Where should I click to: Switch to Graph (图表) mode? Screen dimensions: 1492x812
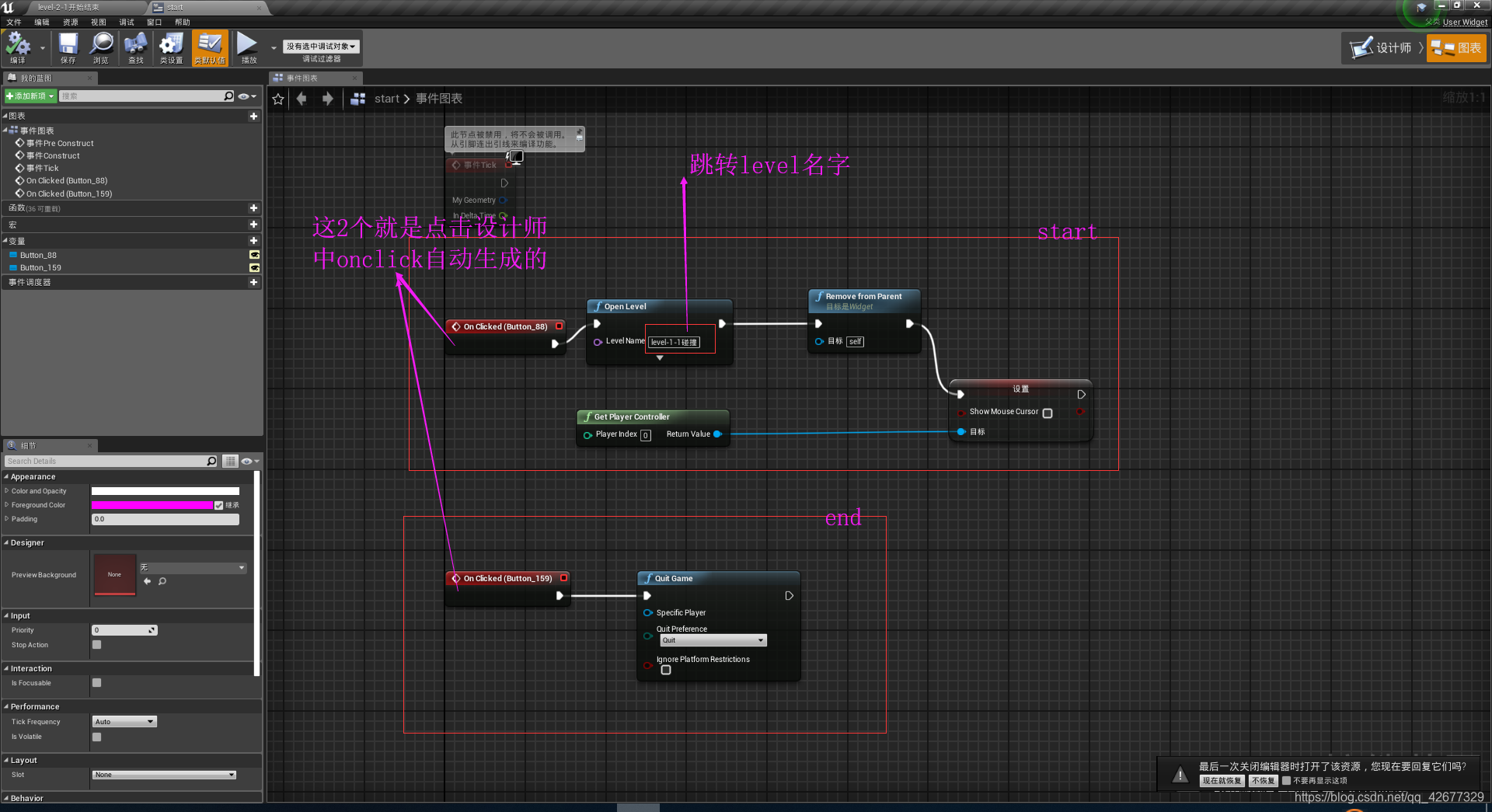click(1456, 48)
